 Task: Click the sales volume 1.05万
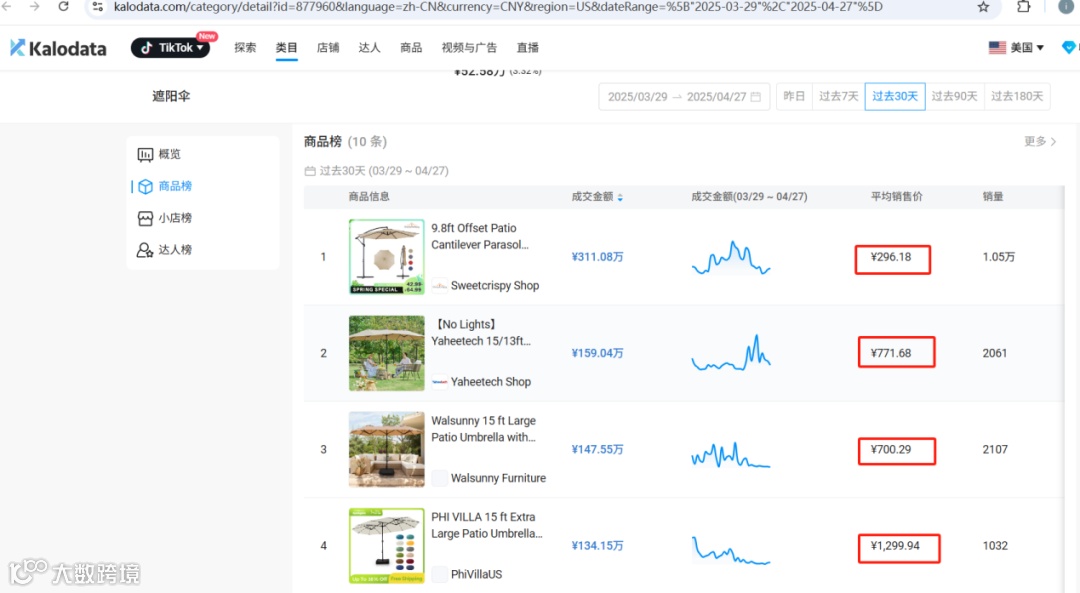[x=998, y=257]
